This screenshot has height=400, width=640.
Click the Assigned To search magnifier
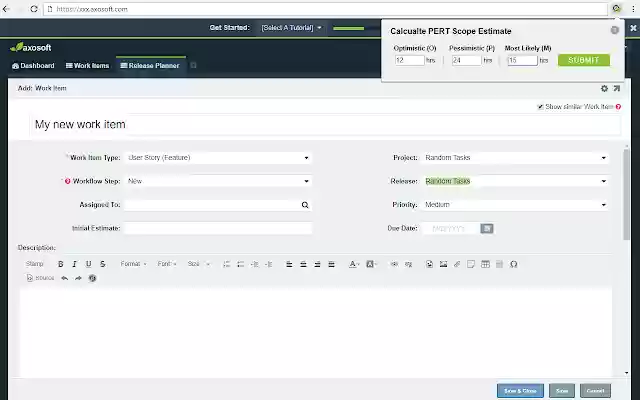pos(305,205)
